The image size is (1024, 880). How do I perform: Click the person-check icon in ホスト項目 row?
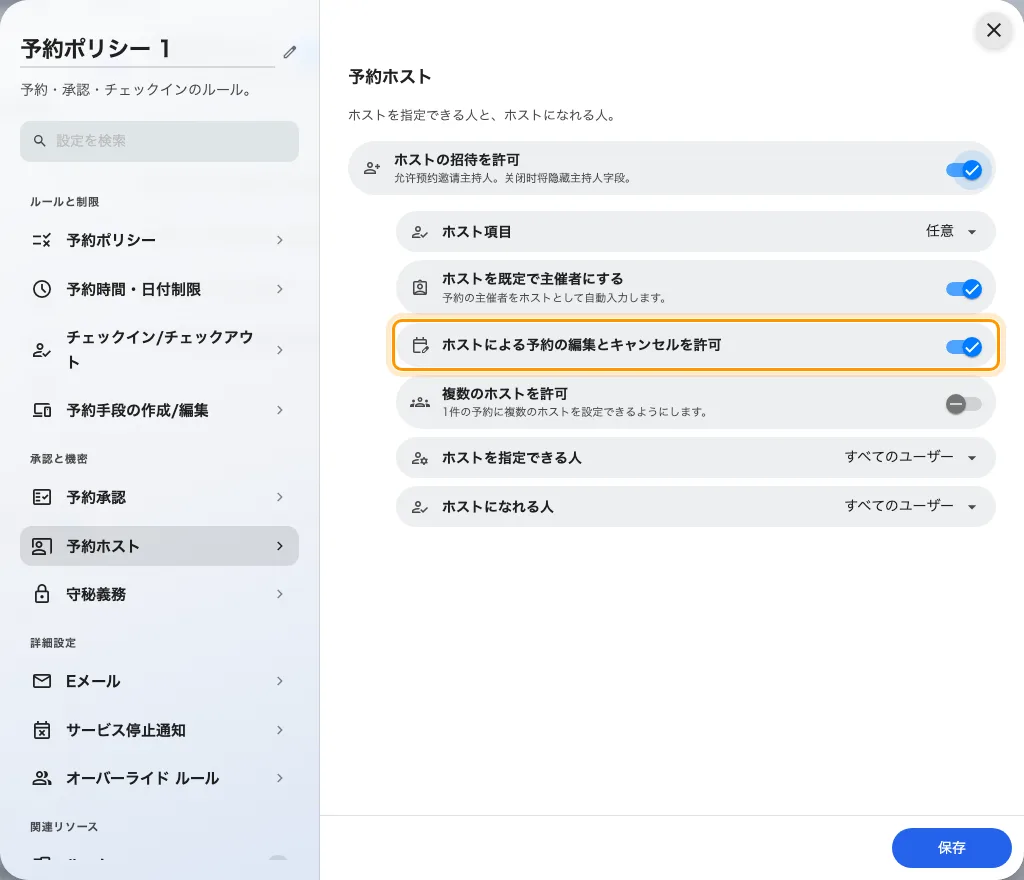coord(420,232)
